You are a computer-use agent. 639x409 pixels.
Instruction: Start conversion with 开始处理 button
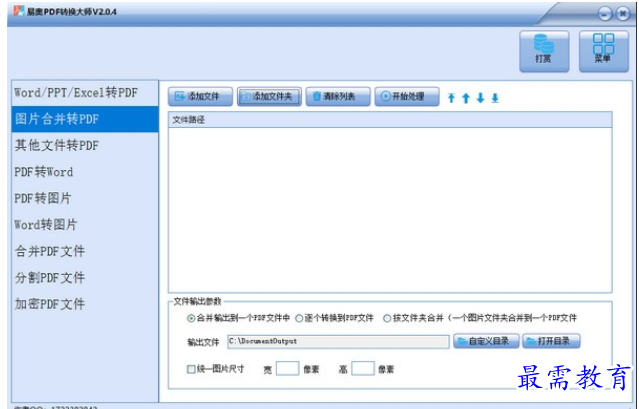(x=407, y=97)
